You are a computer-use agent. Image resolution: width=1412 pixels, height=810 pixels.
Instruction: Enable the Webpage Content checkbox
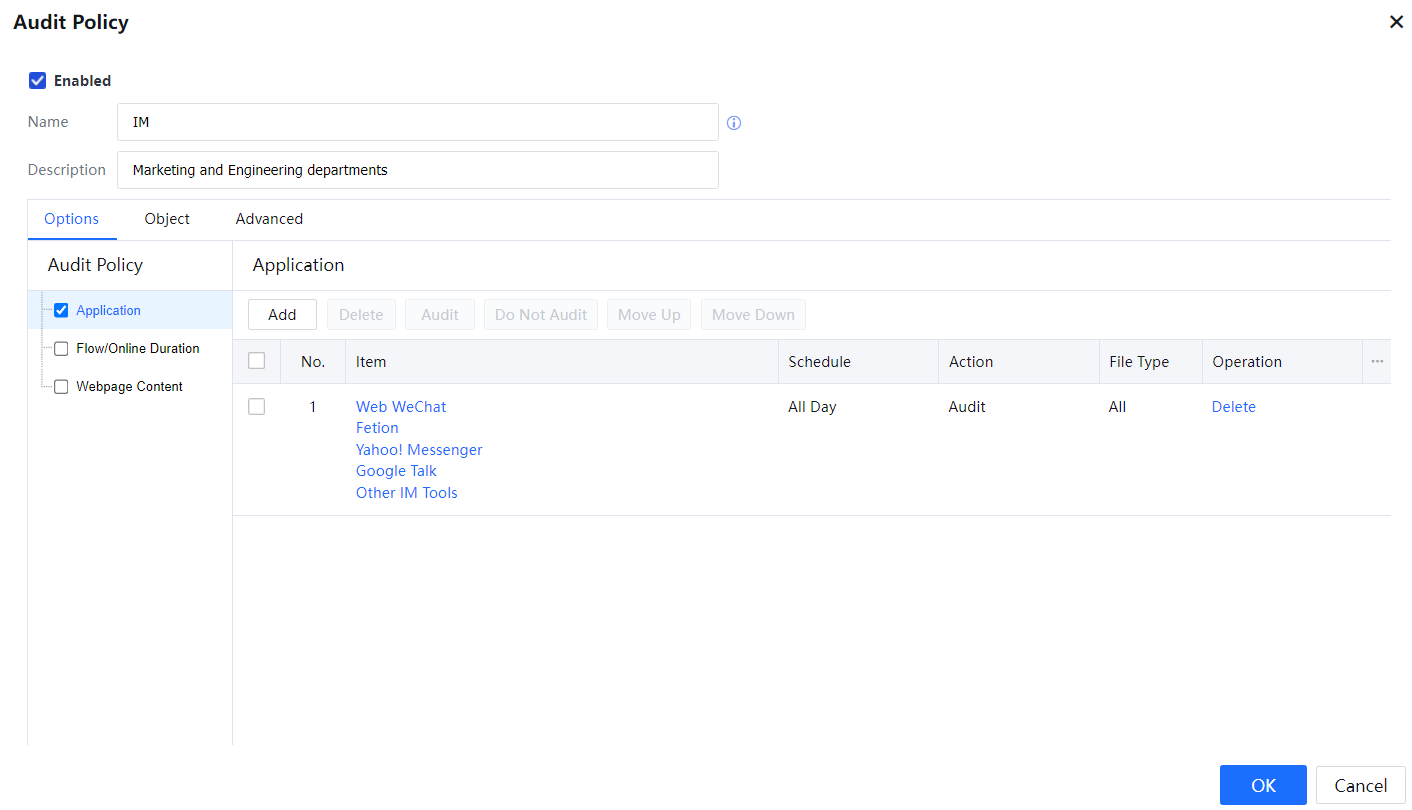click(x=61, y=387)
